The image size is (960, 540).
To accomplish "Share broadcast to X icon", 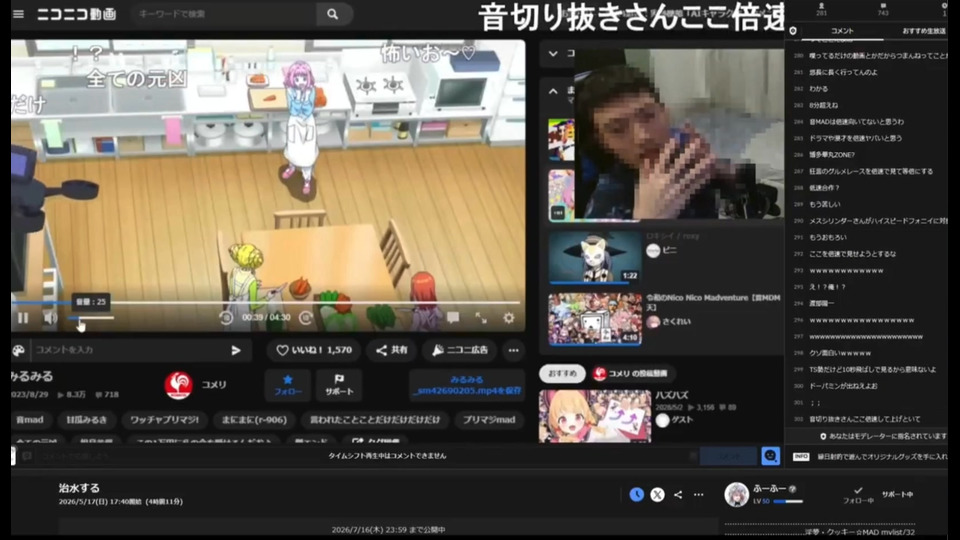I will click(x=657, y=495).
